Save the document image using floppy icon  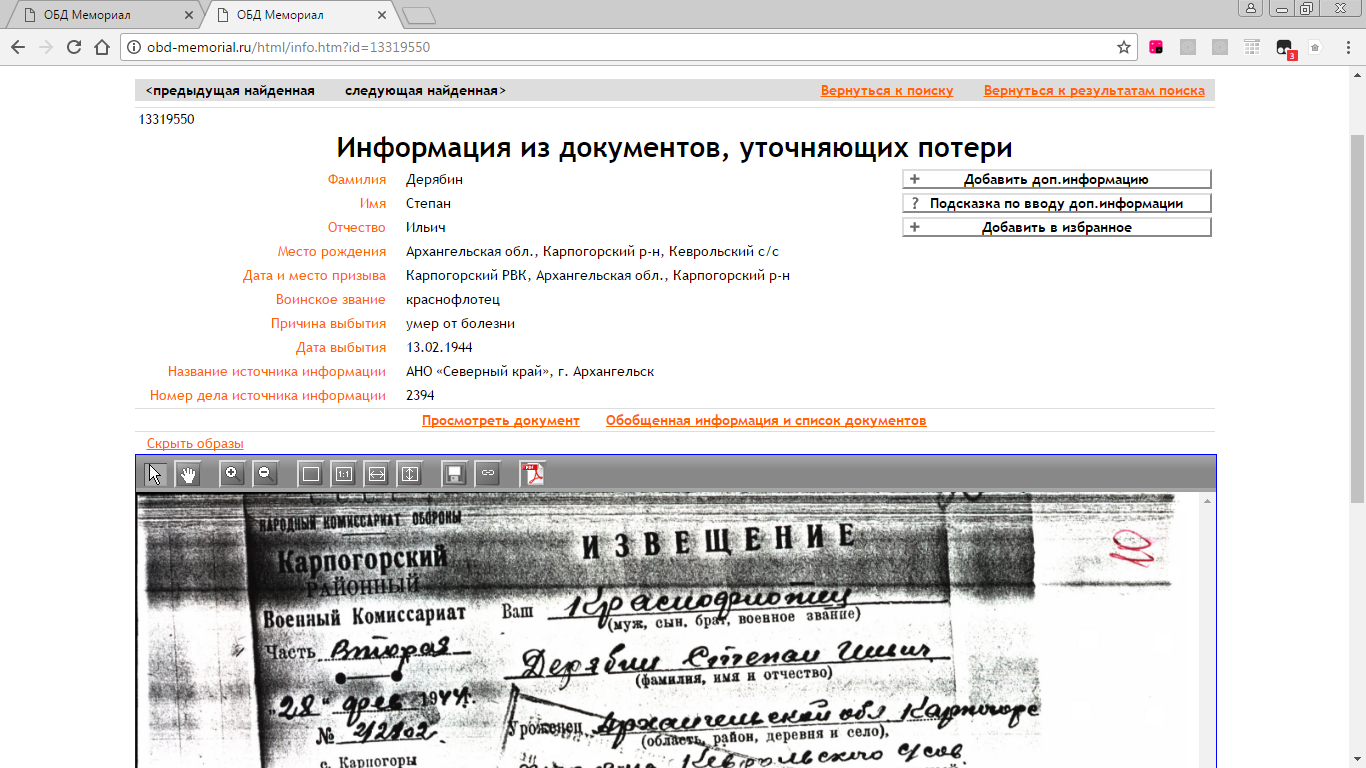click(x=454, y=474)
